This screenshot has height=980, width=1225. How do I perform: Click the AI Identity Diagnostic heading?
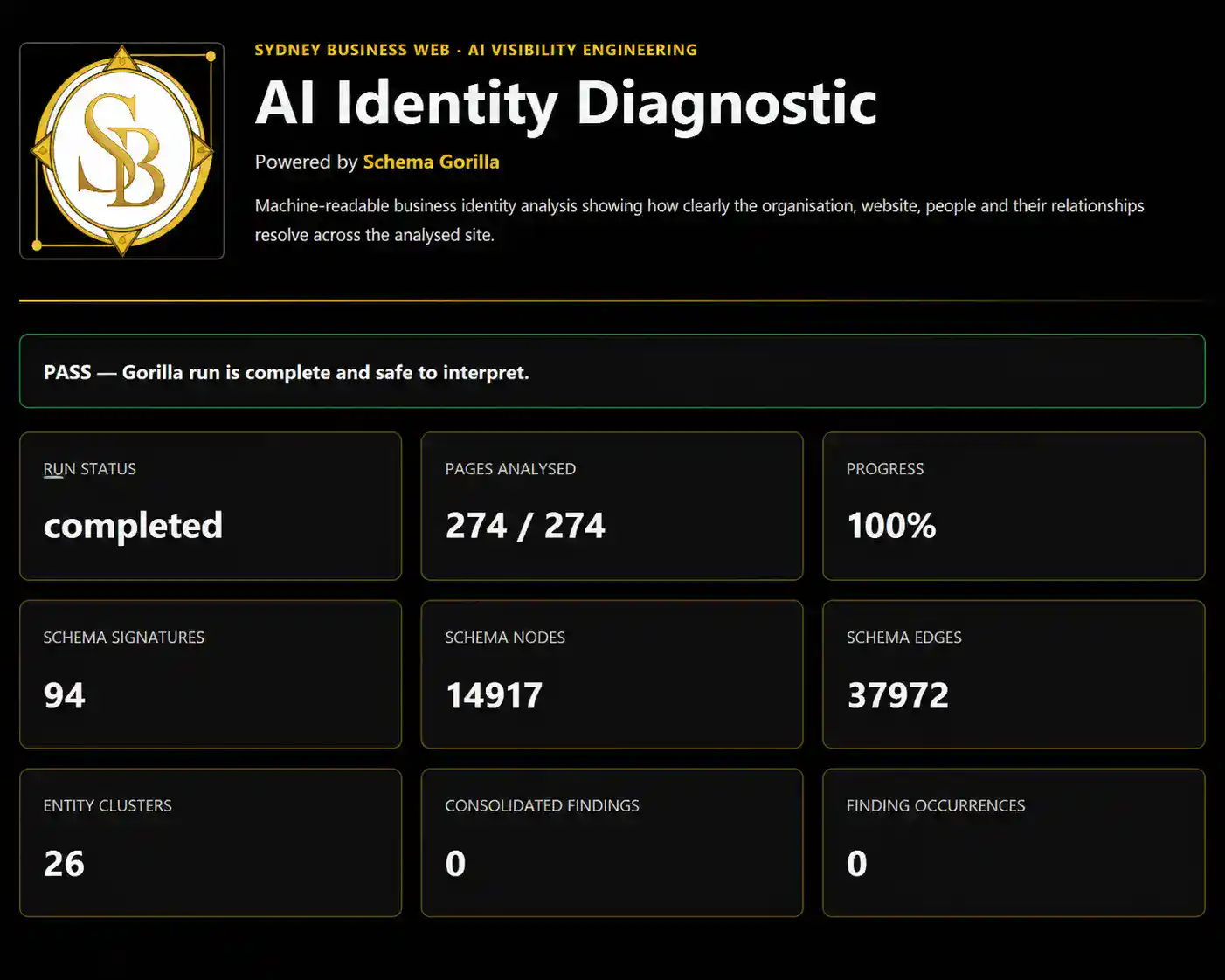pyautogui.click(x=565, y=104)
